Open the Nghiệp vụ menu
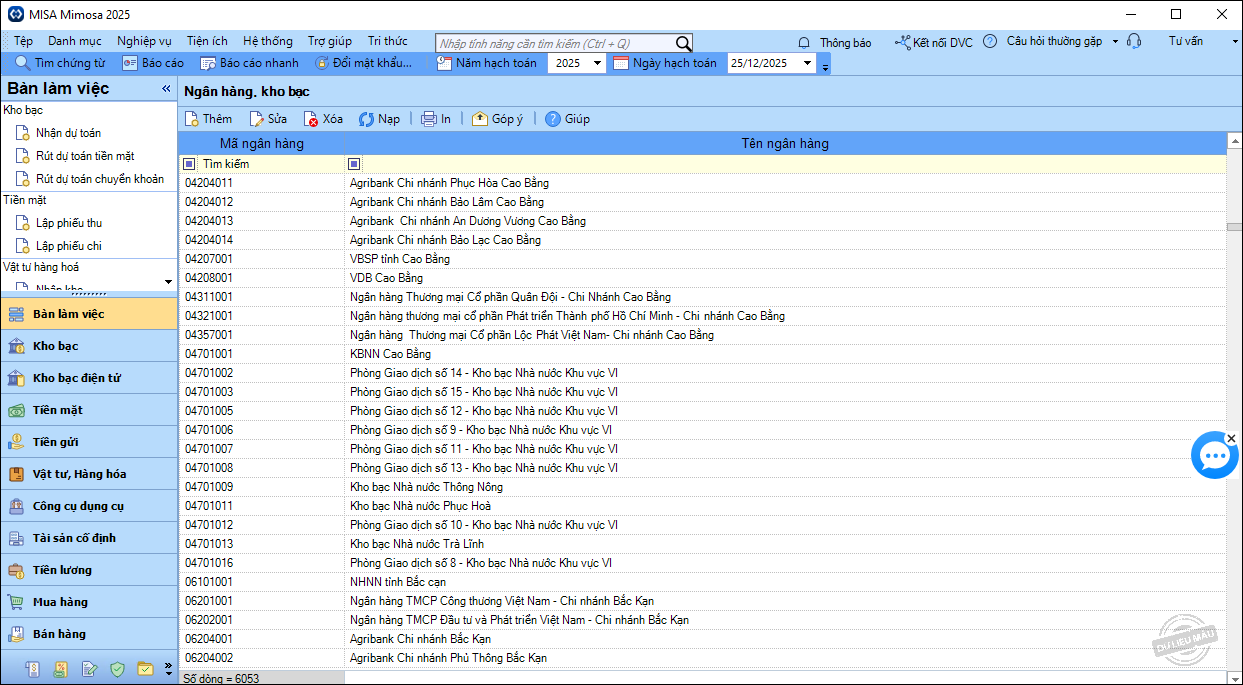 point(144,41)
